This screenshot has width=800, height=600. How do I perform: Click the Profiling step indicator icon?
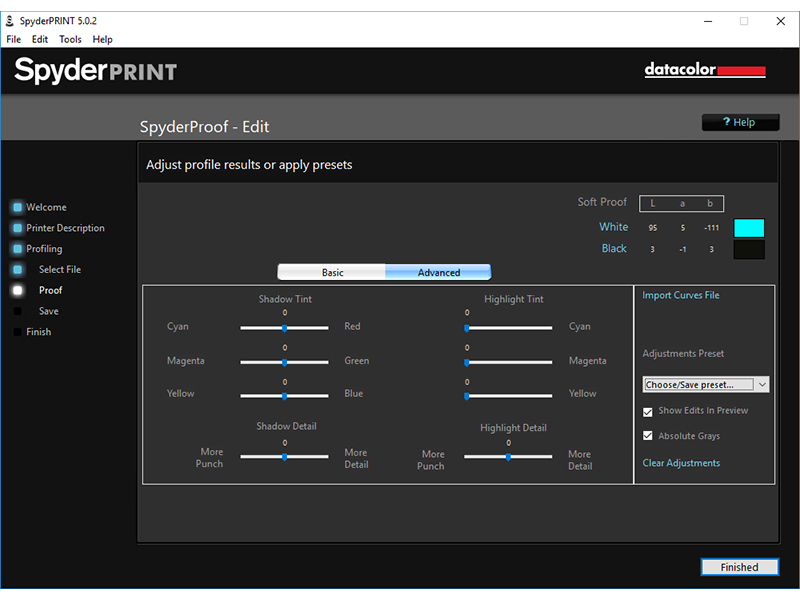click(x=18, y=249)
